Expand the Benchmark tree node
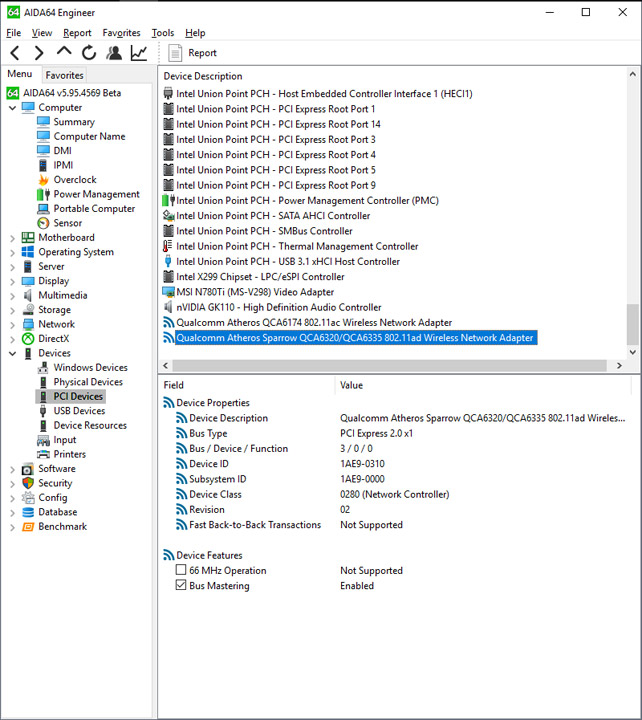Image resolution: width=642 pixels, height=720 pixels. (x=12, y=527)
